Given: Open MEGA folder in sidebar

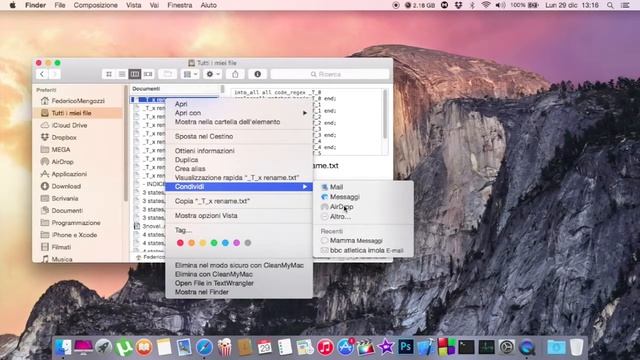Looking at the screenshot, I should click(x=61, y=149).
